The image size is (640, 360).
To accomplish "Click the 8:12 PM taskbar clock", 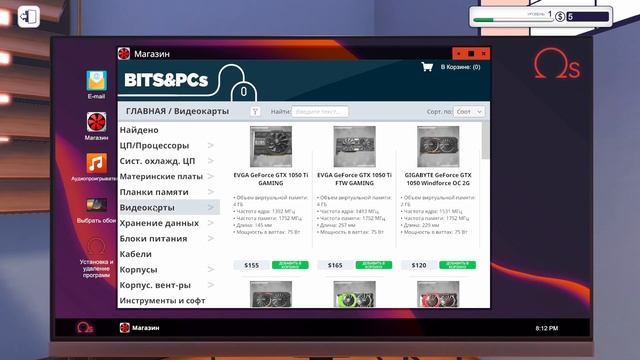I will tap(547, 328).
